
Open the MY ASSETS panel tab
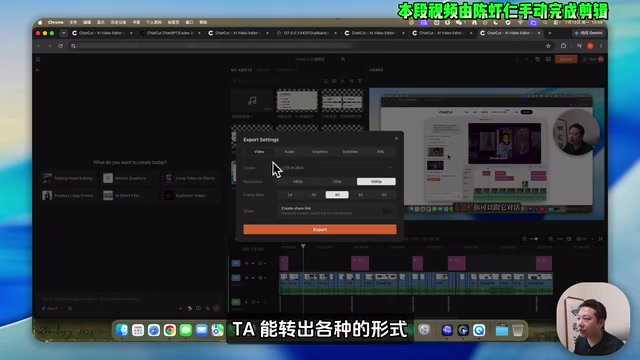pyautogui.click(x=241, y=70)
